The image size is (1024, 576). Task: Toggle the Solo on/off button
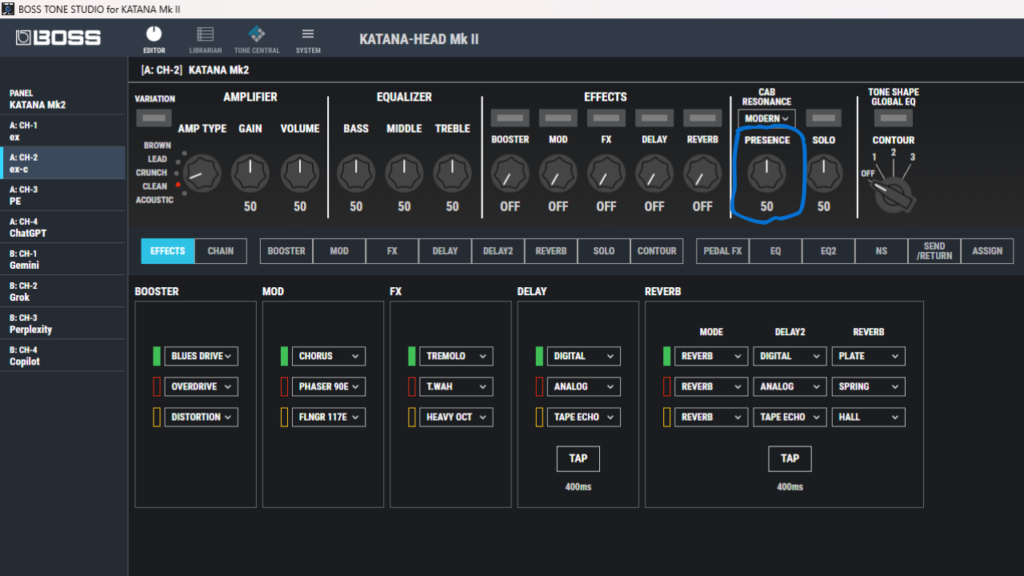pyautogui.click(x=824, y=118)
